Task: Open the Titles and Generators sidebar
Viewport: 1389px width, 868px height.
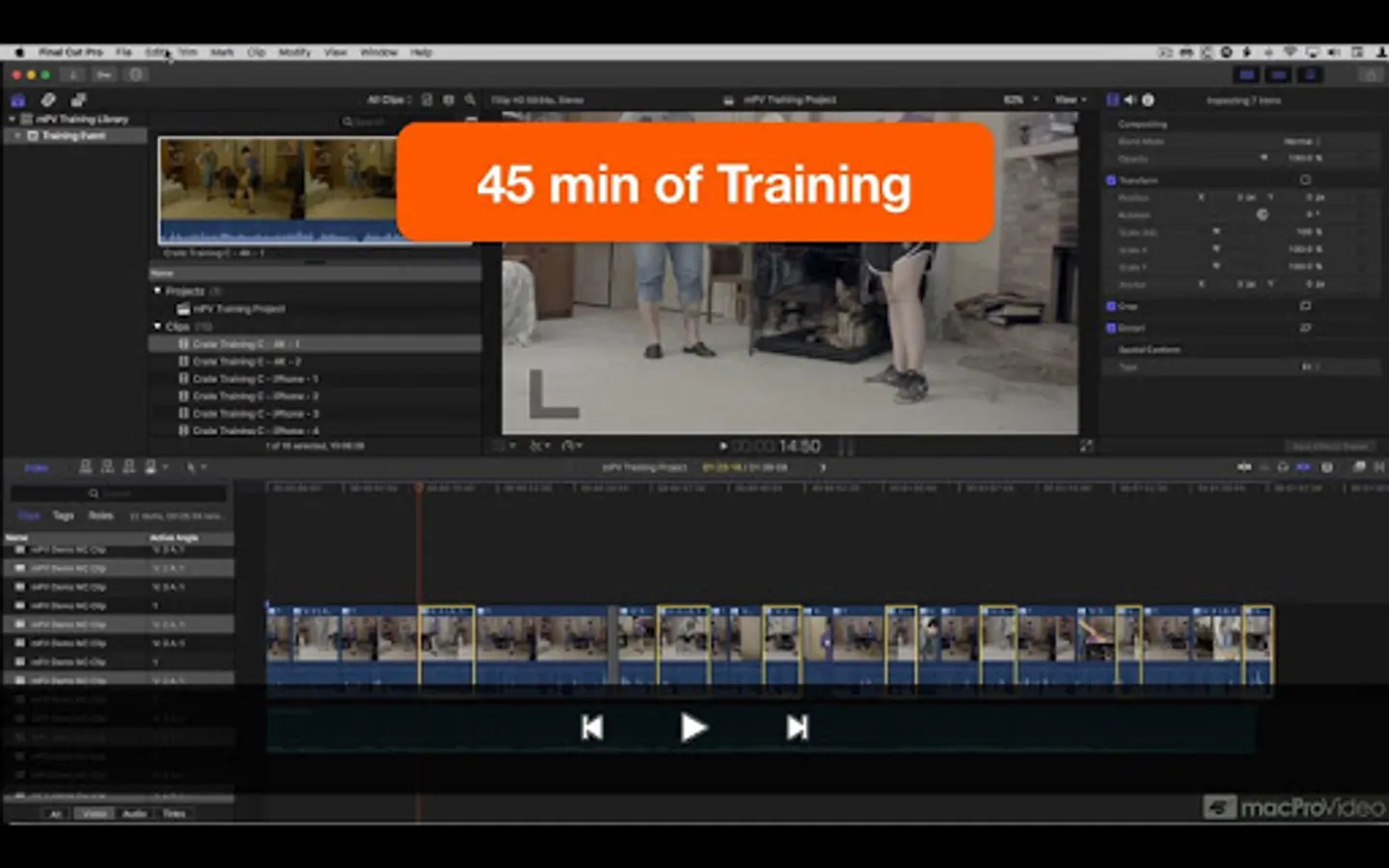Action: pyautogui.click(x=79, y=99)
